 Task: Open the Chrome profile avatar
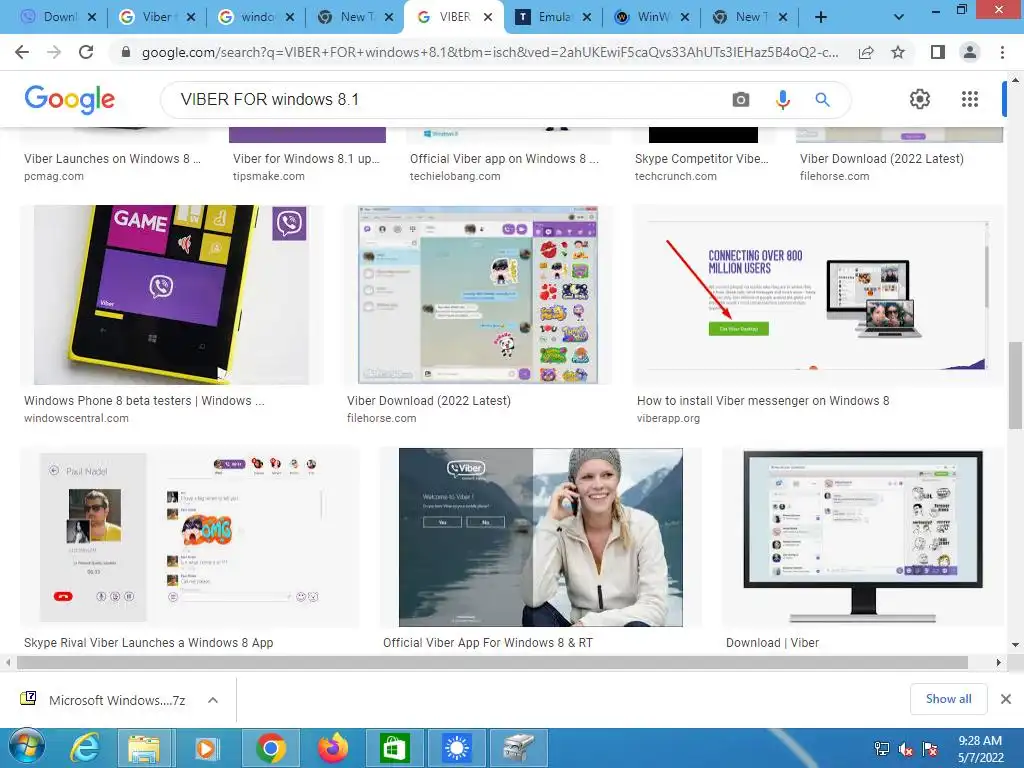[970, 52]
